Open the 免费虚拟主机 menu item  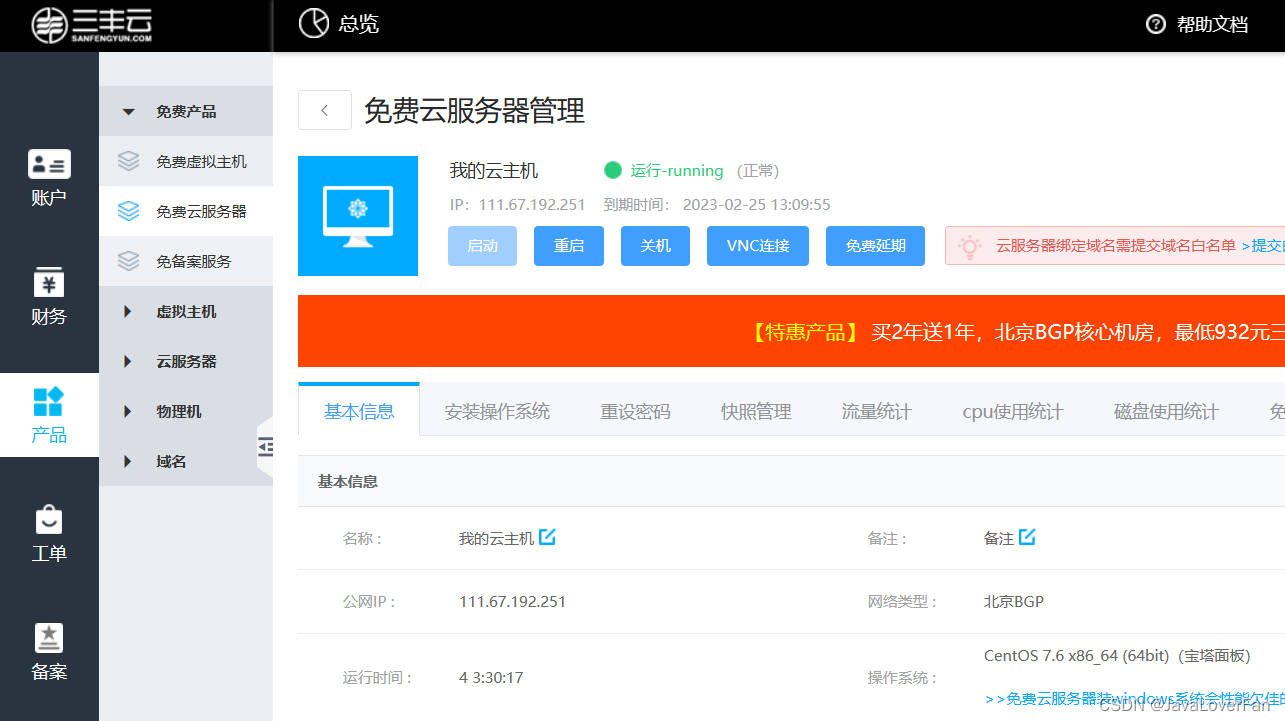(x=186, y=161)
